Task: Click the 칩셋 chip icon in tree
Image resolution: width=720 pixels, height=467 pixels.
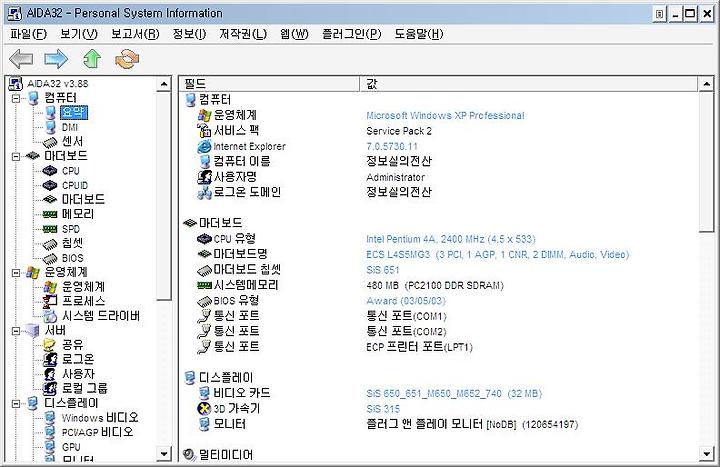Action: [x=50, y=244]
